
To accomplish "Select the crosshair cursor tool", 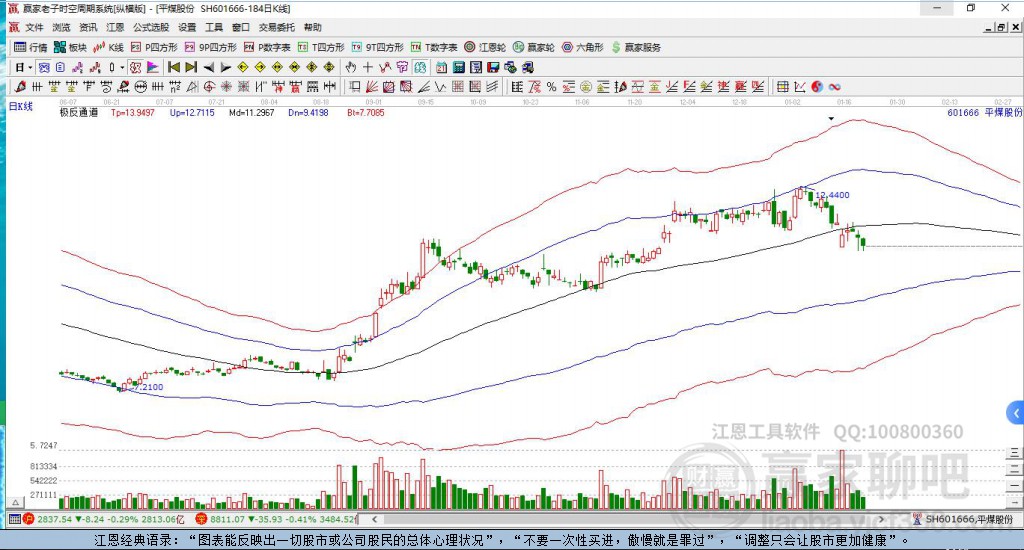I will pos(368,67).
